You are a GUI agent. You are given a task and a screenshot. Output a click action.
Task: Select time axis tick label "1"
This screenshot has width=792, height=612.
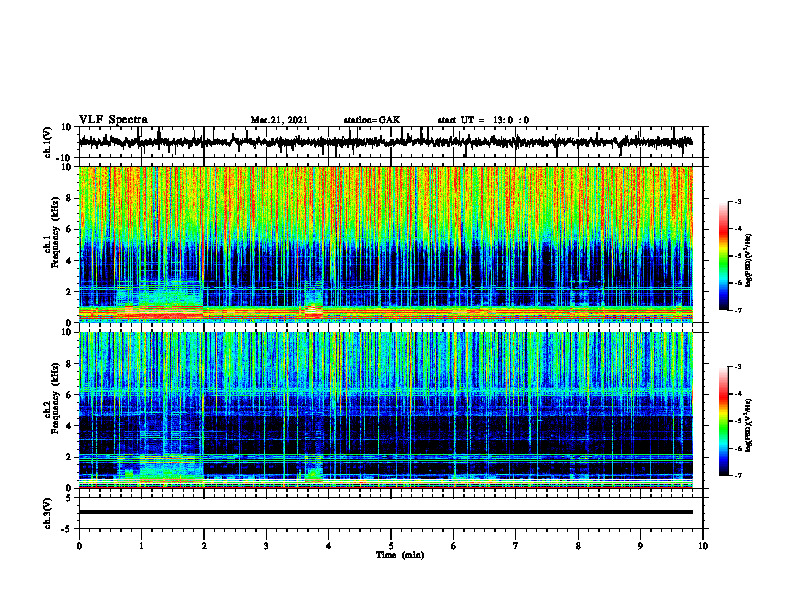(x=141, y=546)
